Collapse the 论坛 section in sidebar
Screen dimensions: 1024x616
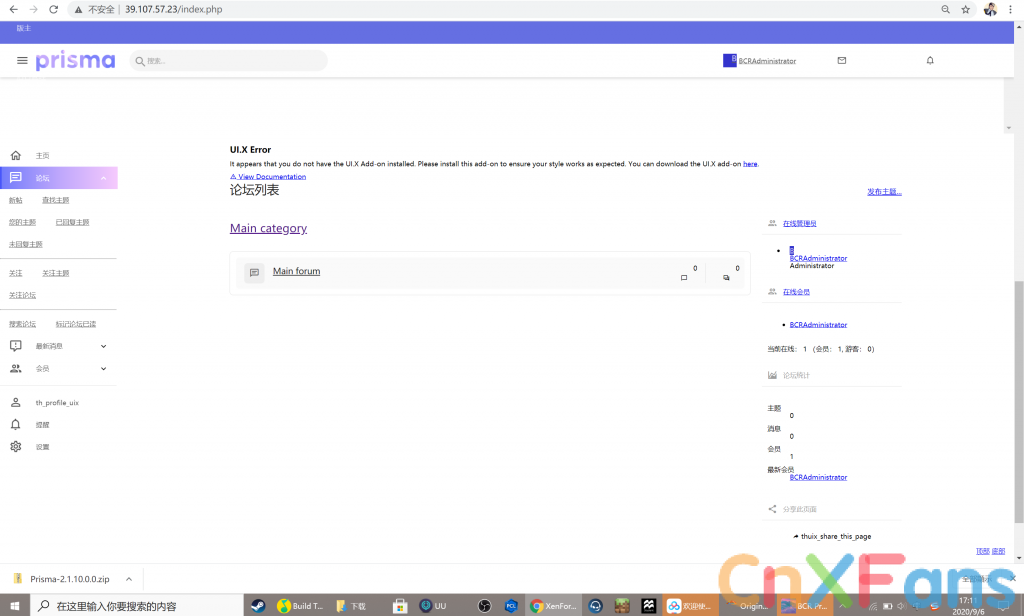pyautogui.click(x=104, y=178)
